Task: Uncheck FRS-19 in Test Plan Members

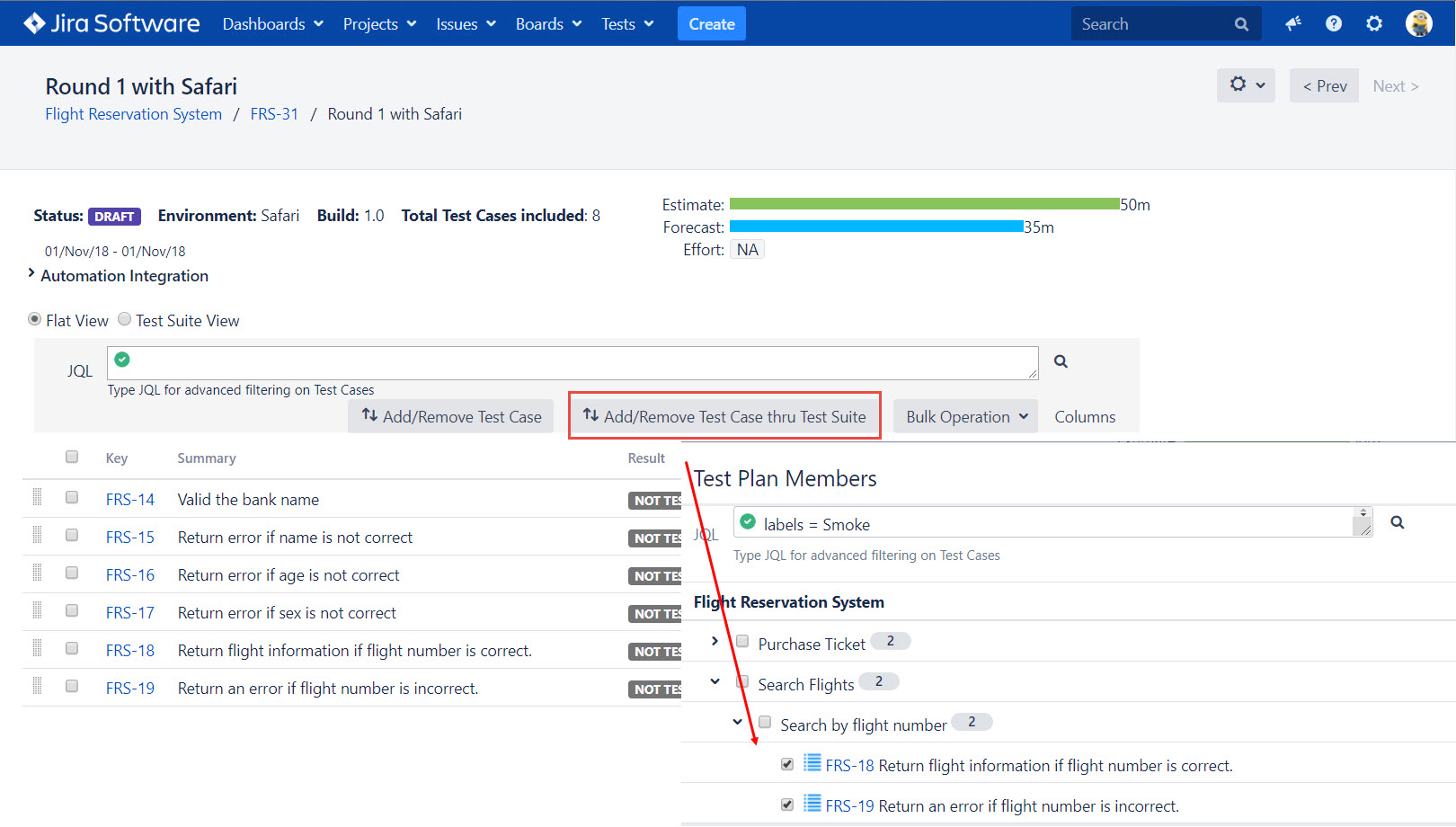Action: (x=787, y=805)
